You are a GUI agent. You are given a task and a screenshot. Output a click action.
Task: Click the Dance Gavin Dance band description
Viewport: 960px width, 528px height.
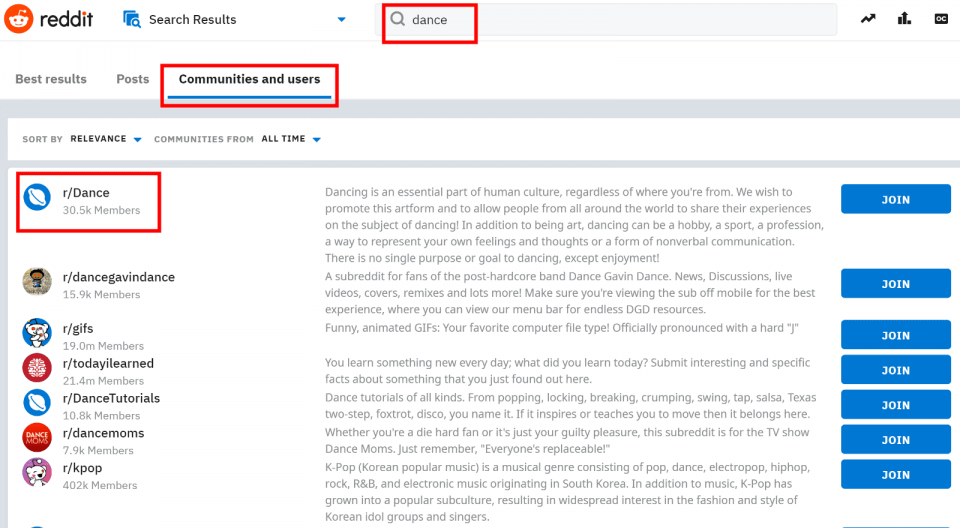(570, 293)
